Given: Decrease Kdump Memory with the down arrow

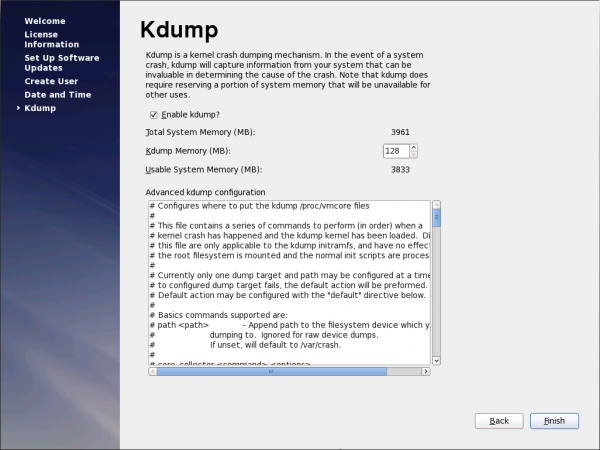Looking at the screenshot, I should [x=414, y=154].
